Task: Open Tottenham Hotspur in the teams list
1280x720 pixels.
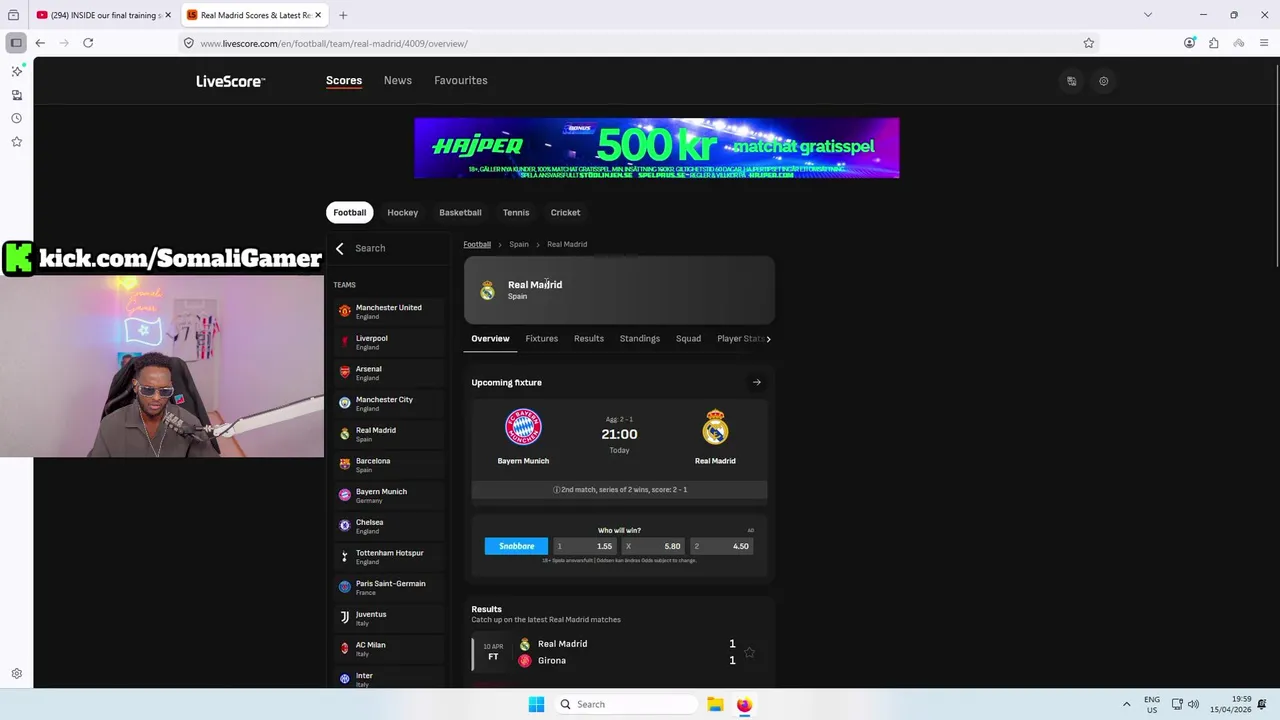Action: click(x=389, y=557)
